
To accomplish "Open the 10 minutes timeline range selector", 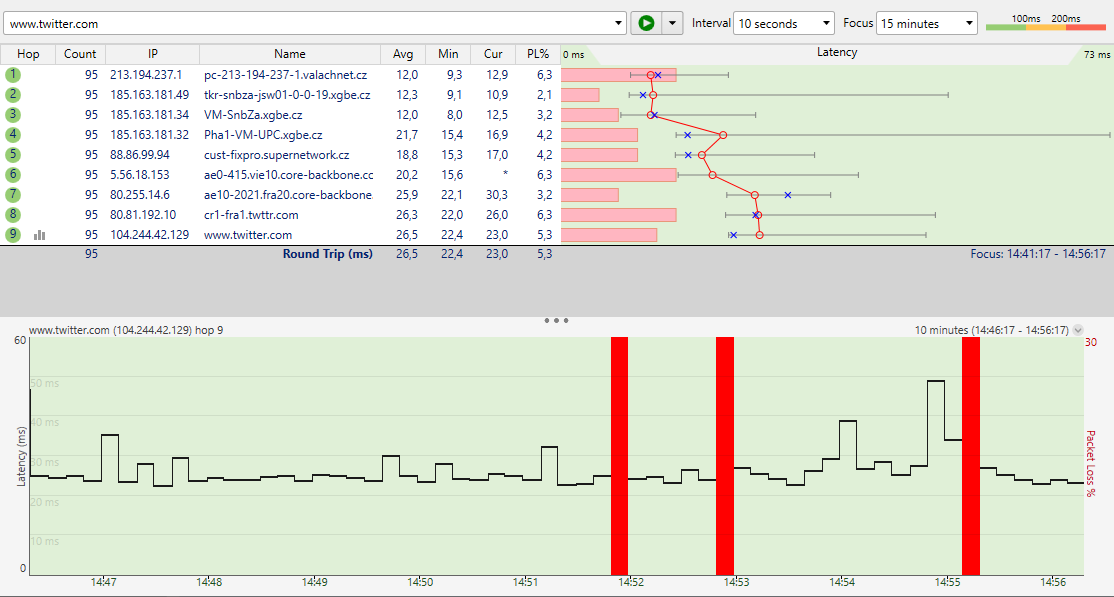I will tap(1076, 330).
